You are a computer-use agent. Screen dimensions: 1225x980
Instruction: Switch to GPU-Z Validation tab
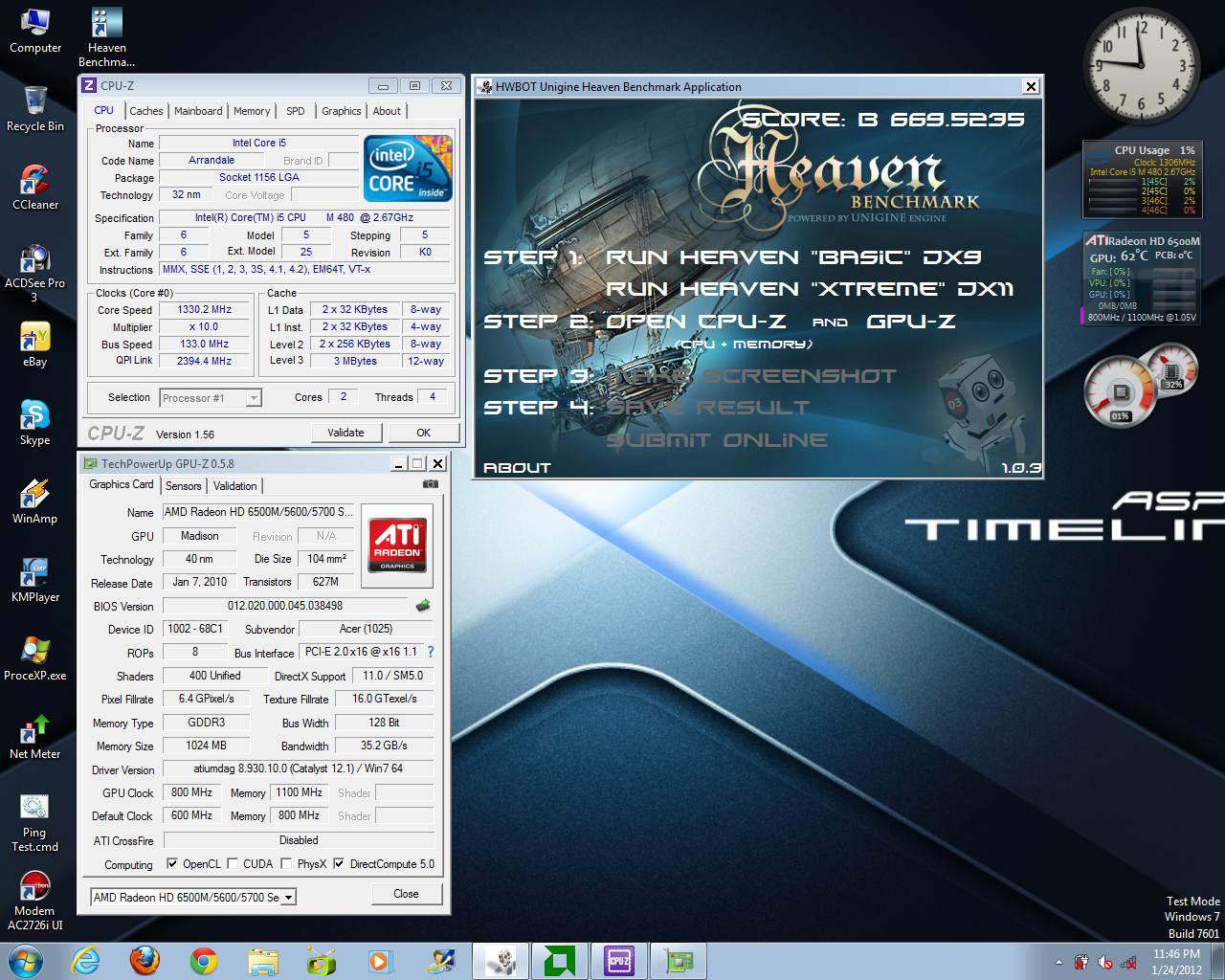[x=234, y=486]
